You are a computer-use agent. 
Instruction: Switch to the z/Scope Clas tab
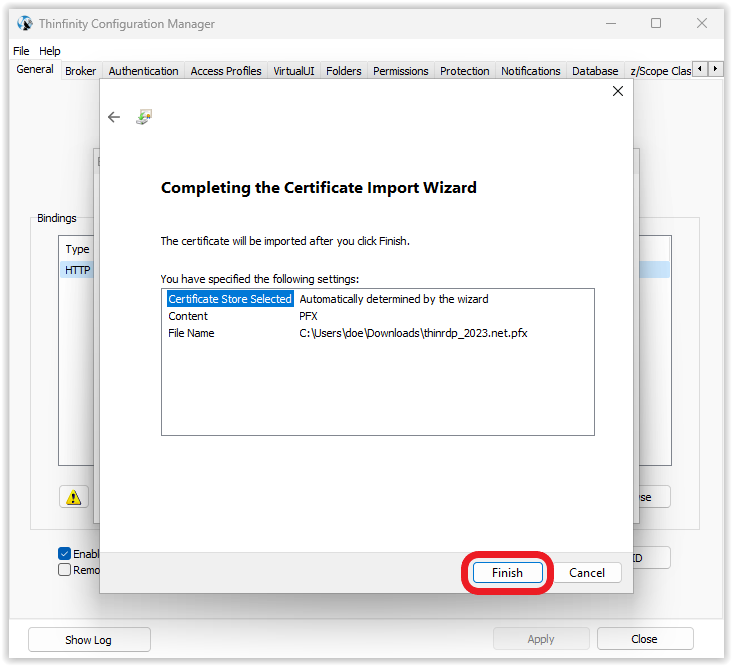pos(660,71)
